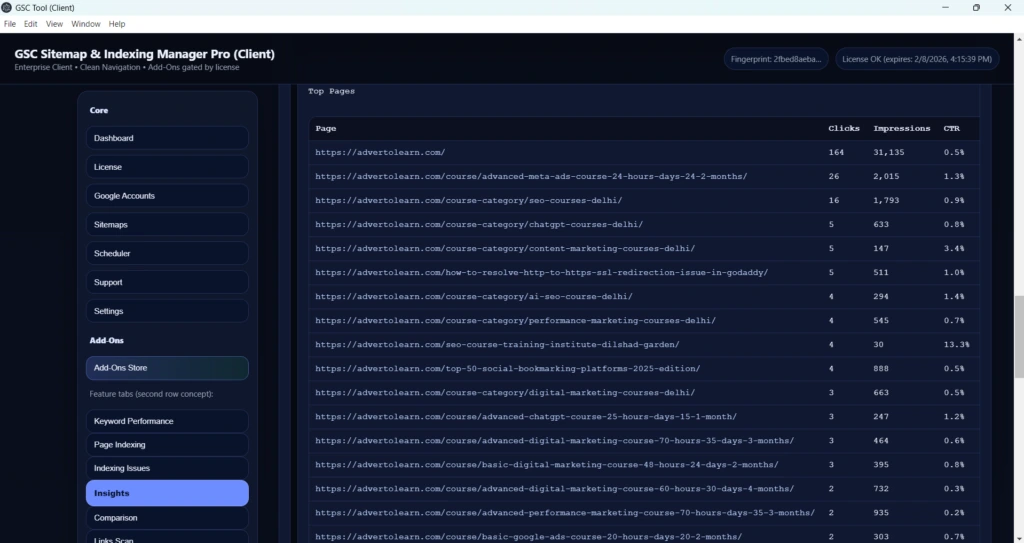Select the http-to-https-ssl-redirection URL

(541, 272)
